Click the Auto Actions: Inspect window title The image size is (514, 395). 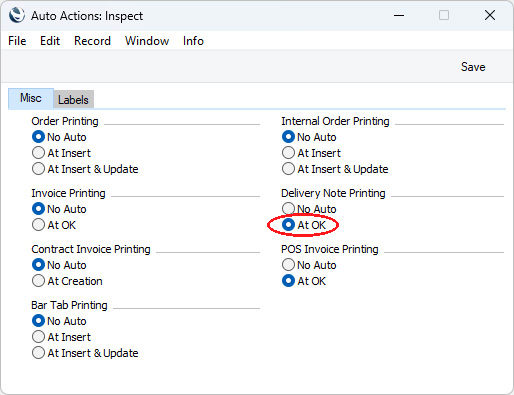click(87, 16)
